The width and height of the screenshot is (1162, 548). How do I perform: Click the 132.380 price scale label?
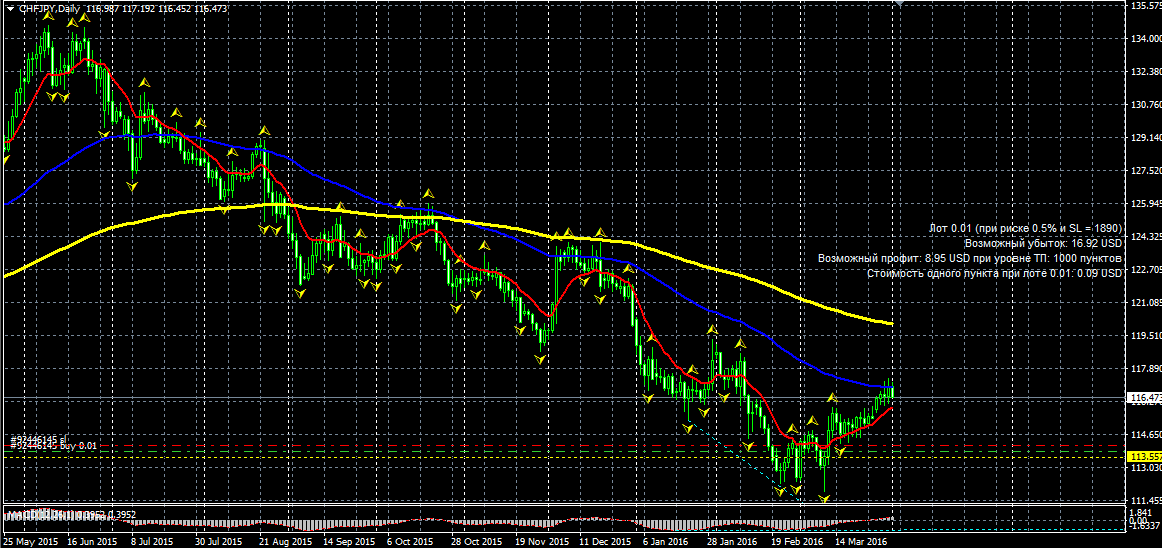click(x=1145, y=72)
